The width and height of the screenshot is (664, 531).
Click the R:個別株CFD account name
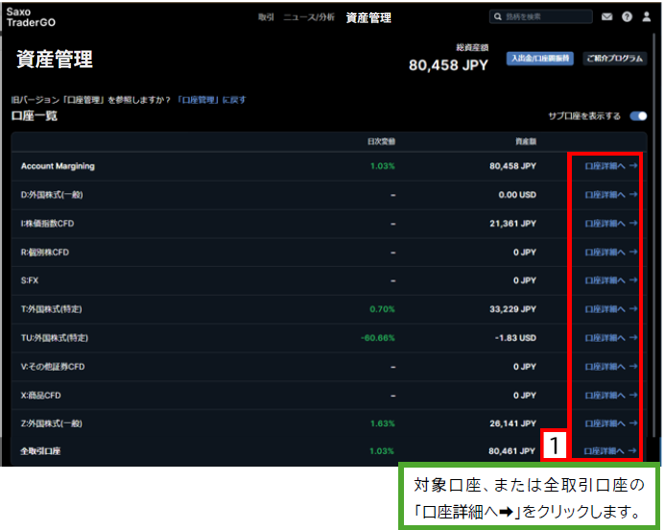click(x=44, y=252)
